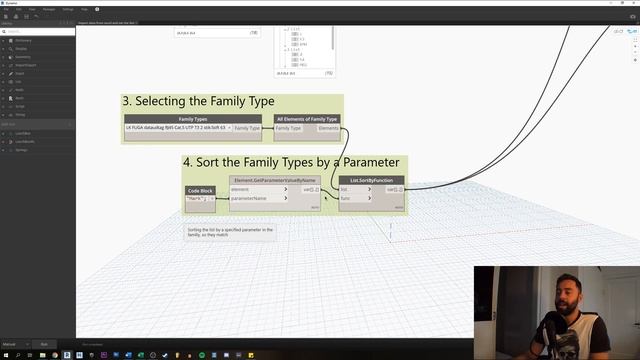
Task: Click the Elements output port
Action: click(x=328, y=128)
